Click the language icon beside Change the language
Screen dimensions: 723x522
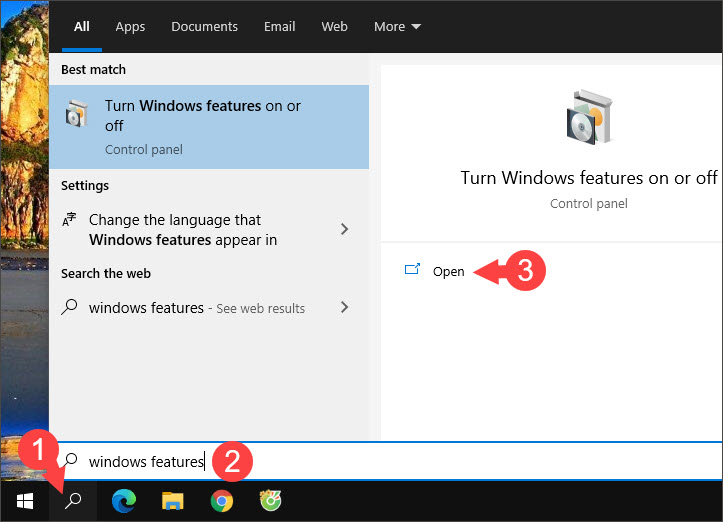[69, 219]
